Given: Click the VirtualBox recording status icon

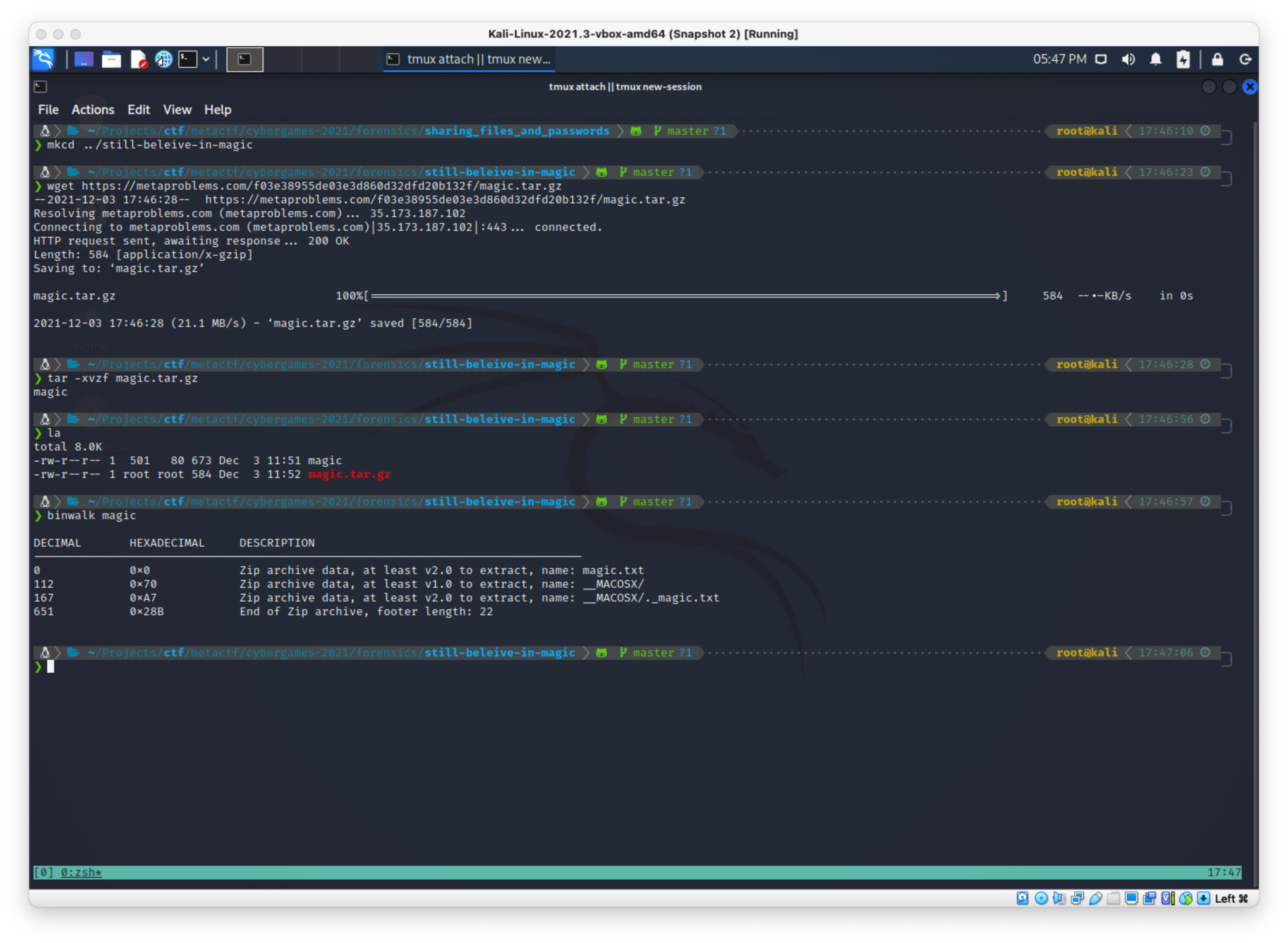Looking at the screenshot, I should (x=1149, y=898).
